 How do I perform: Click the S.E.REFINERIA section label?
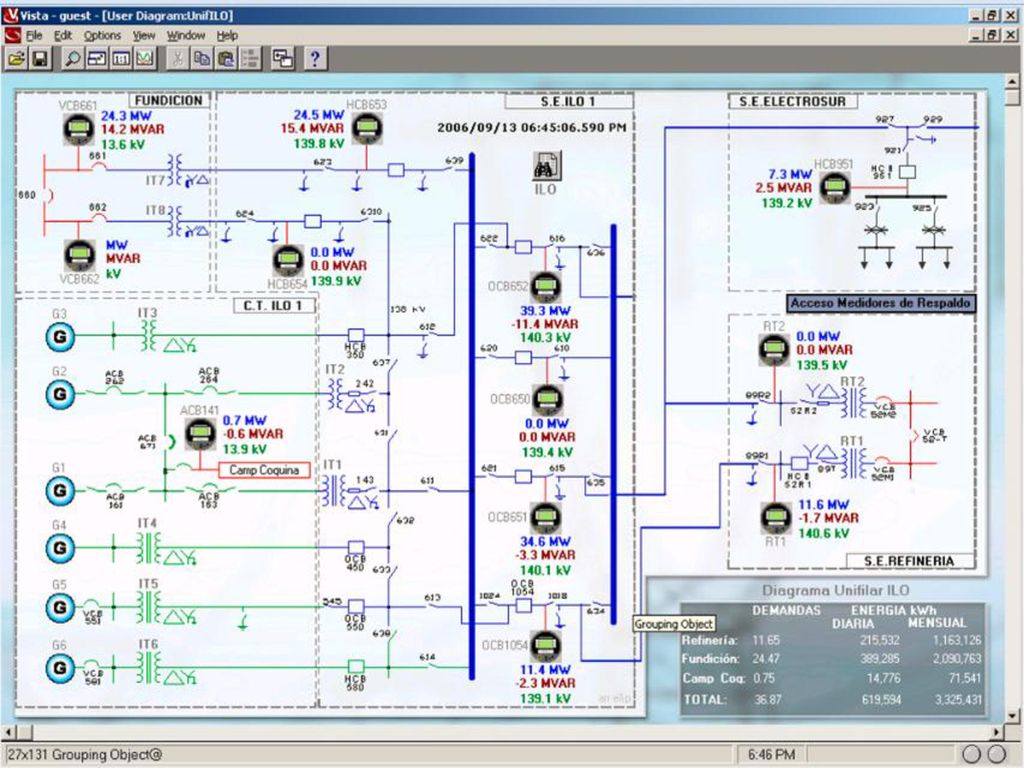[x=909, y=561]
